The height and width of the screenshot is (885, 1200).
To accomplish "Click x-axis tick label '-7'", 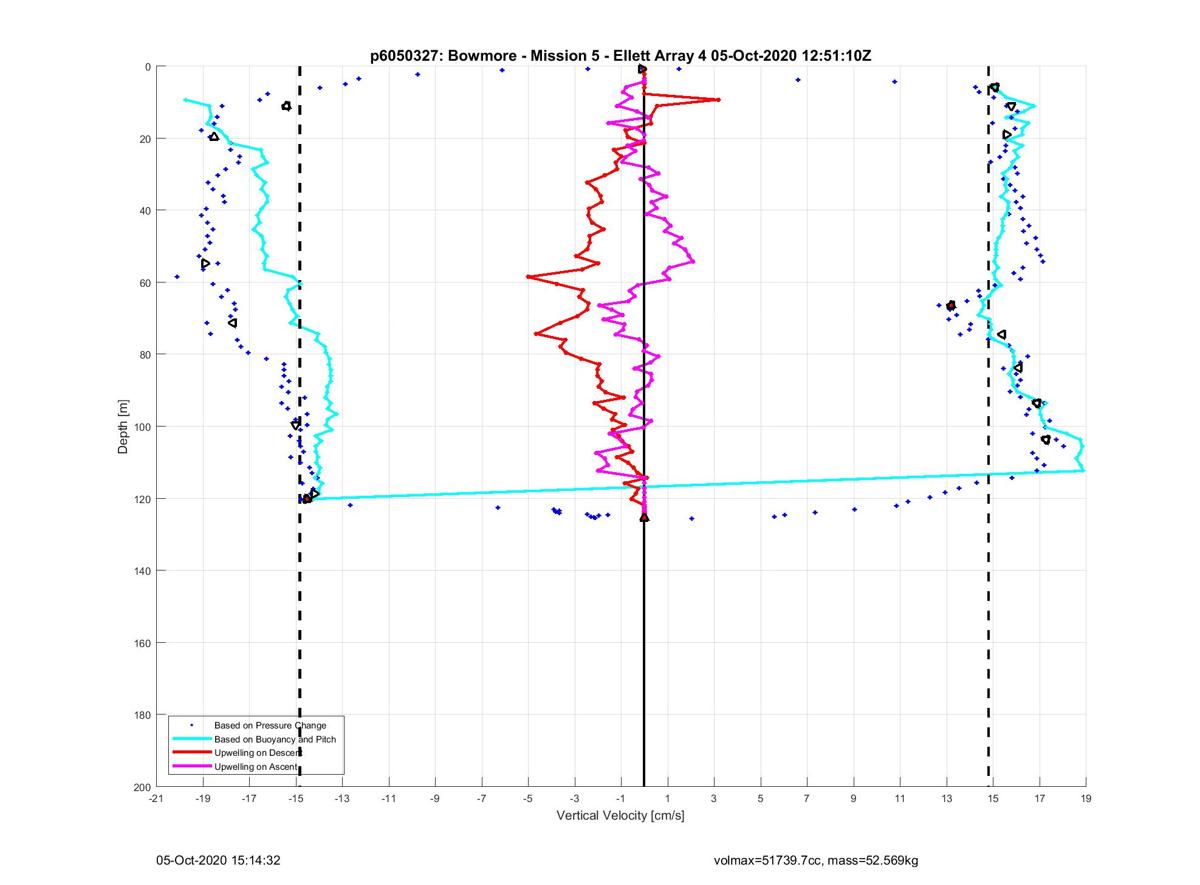I will [x=482, y=799].
